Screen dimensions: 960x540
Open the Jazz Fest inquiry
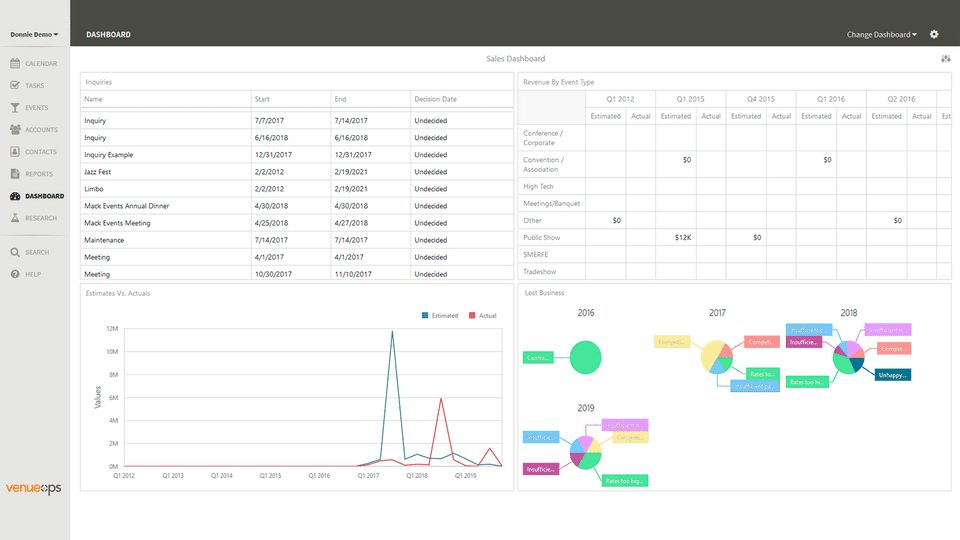pos(296,172)
